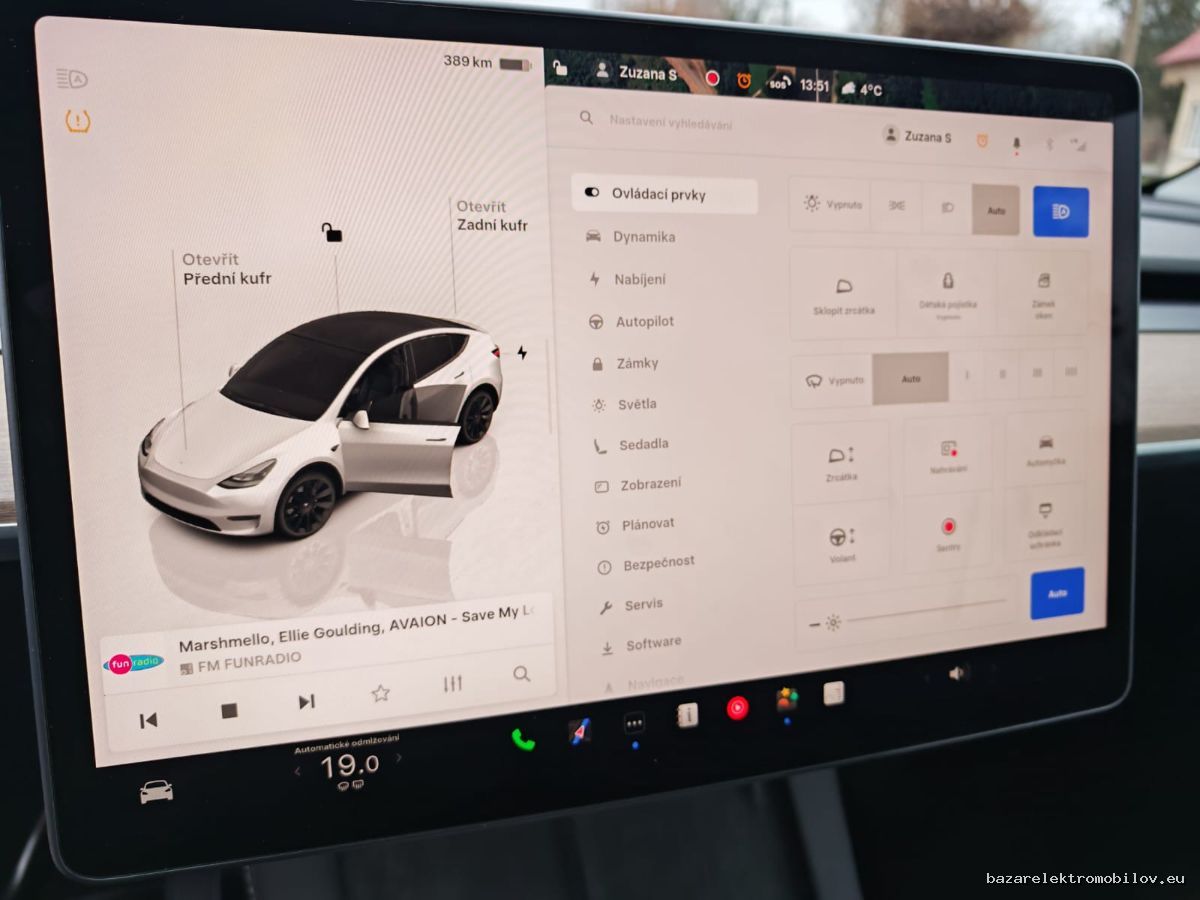The image size is (1200, 900).
Task: Open Zuzana S profile in settings header
Action: click(x=917, y=136)
